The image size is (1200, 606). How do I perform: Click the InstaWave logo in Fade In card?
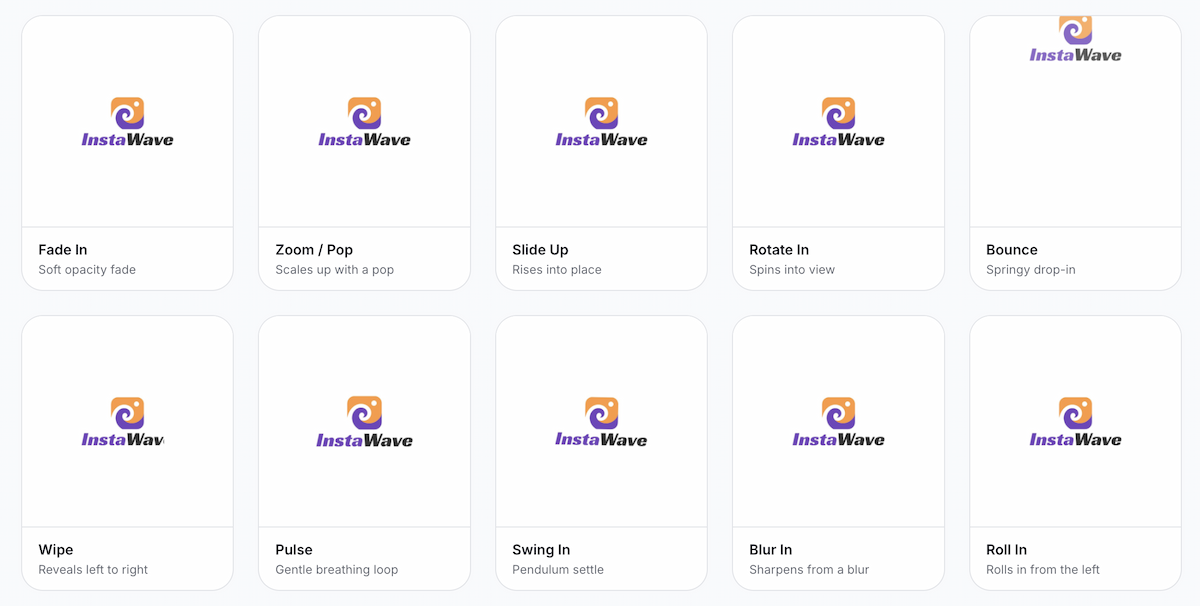coord(127,122)
